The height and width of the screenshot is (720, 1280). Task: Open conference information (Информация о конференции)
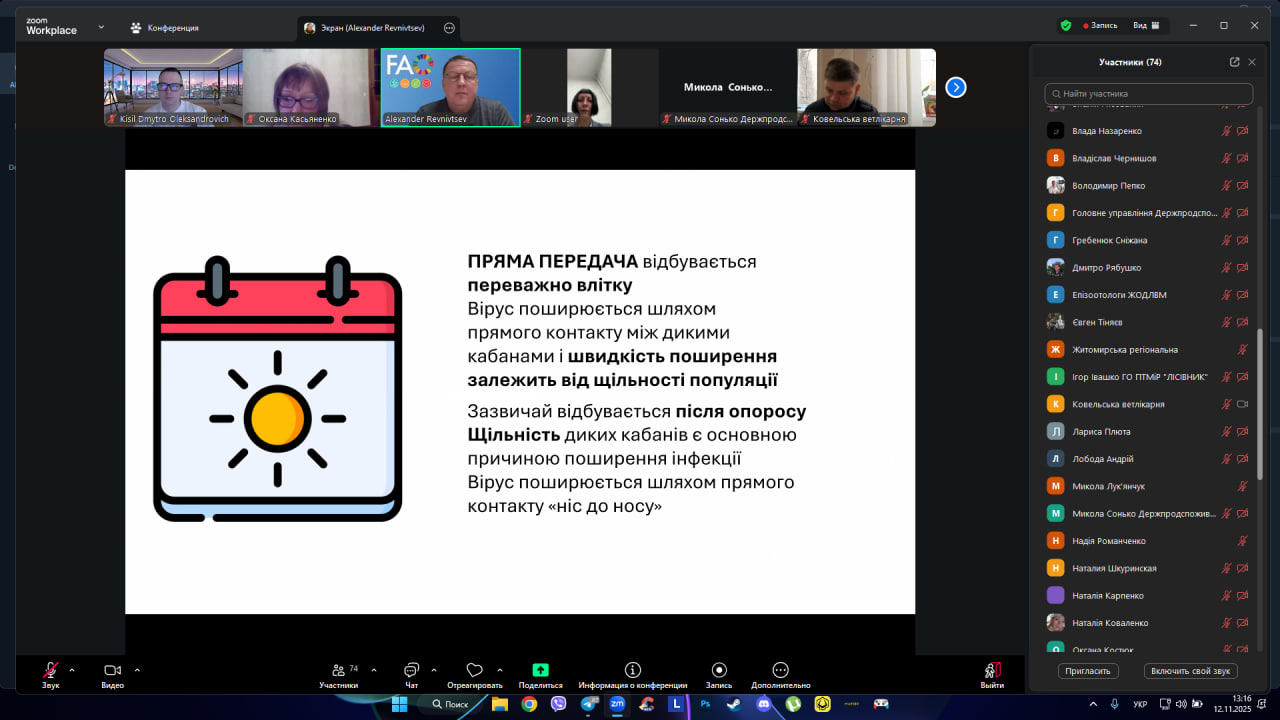point(632,671)
